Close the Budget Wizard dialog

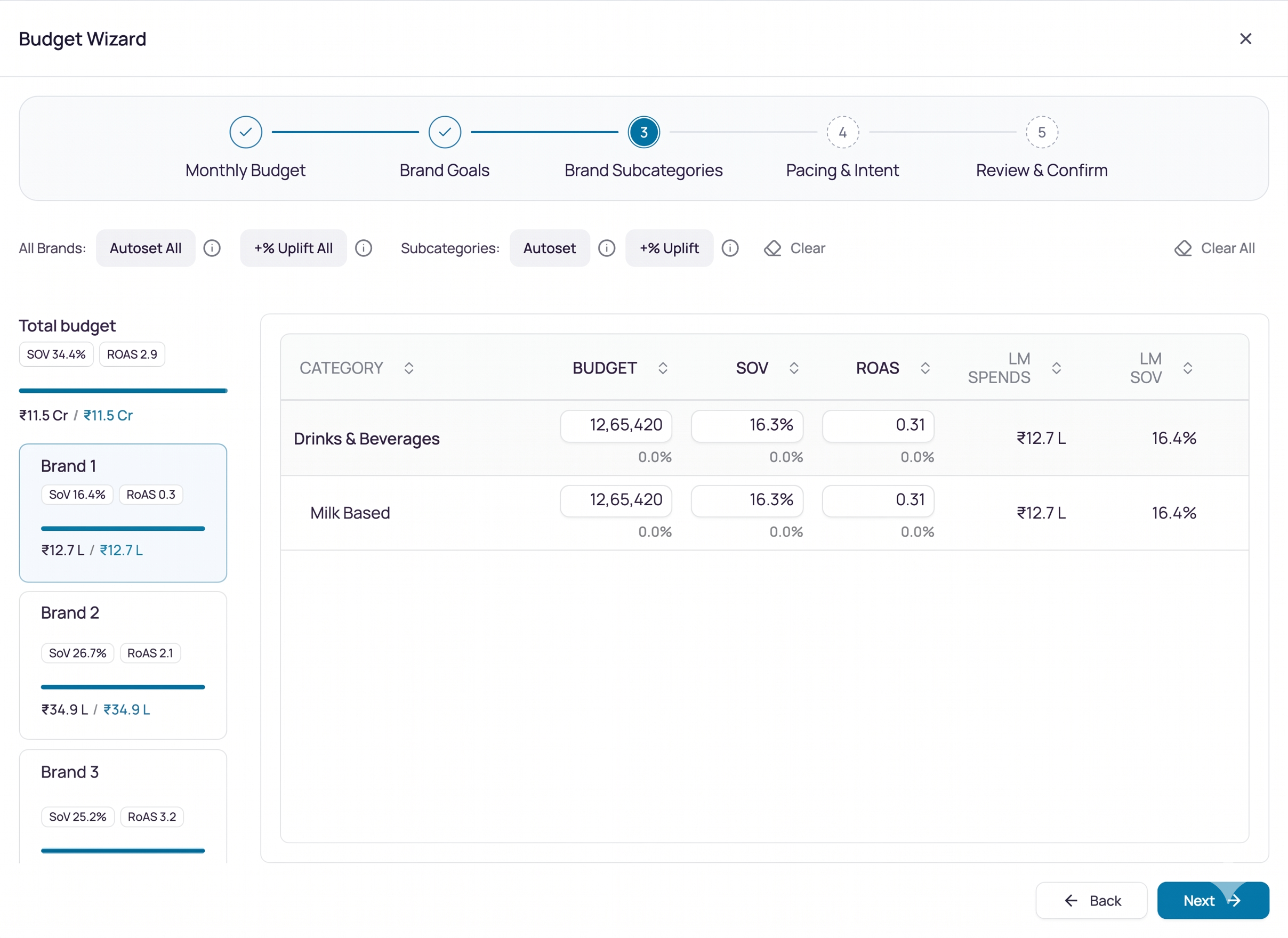[1245, 38]
